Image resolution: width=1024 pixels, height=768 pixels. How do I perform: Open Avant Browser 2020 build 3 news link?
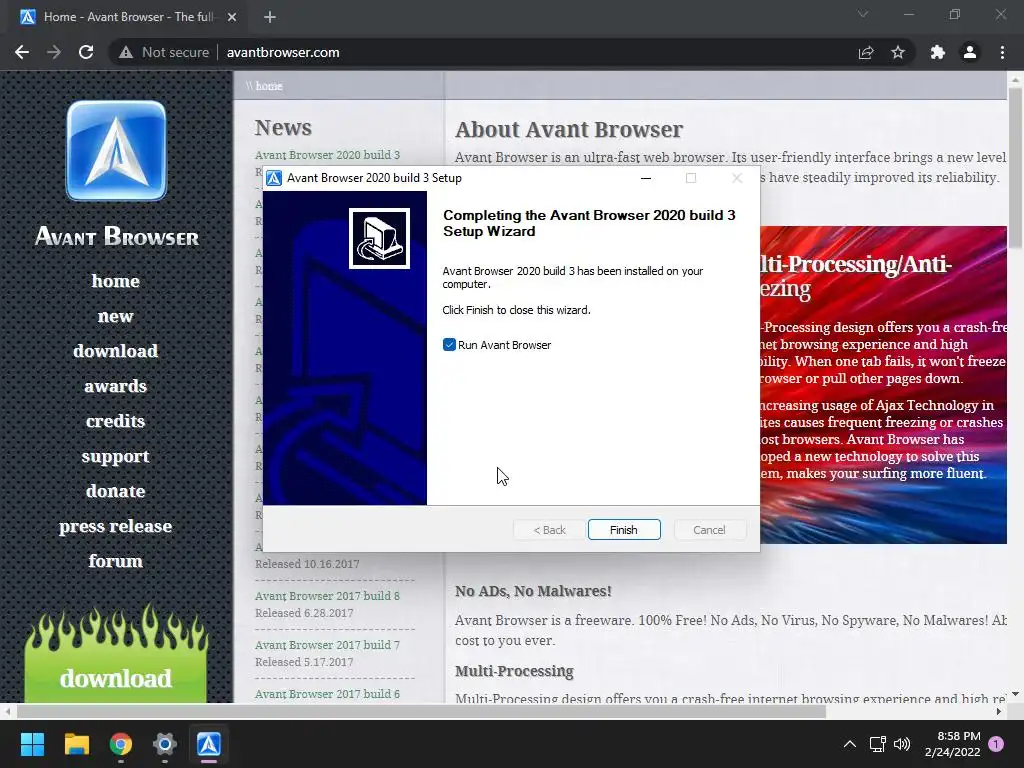click(327, 155)
